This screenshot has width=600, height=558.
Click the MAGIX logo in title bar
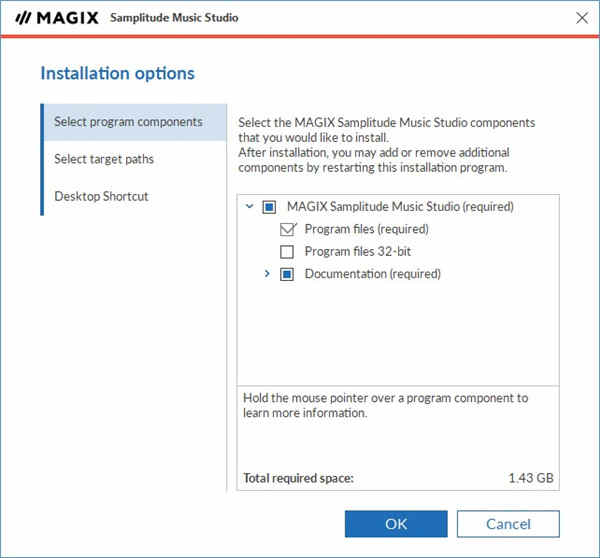tap(57, 18)
